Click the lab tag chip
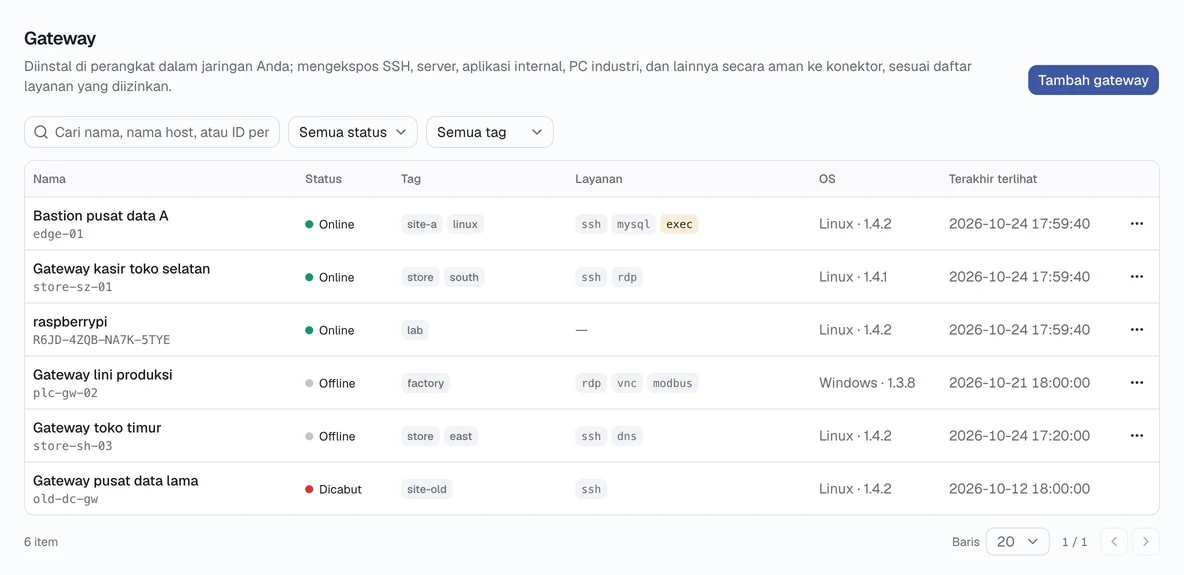The width and height of the screenshot is (1184, 575). coord(415,330)
